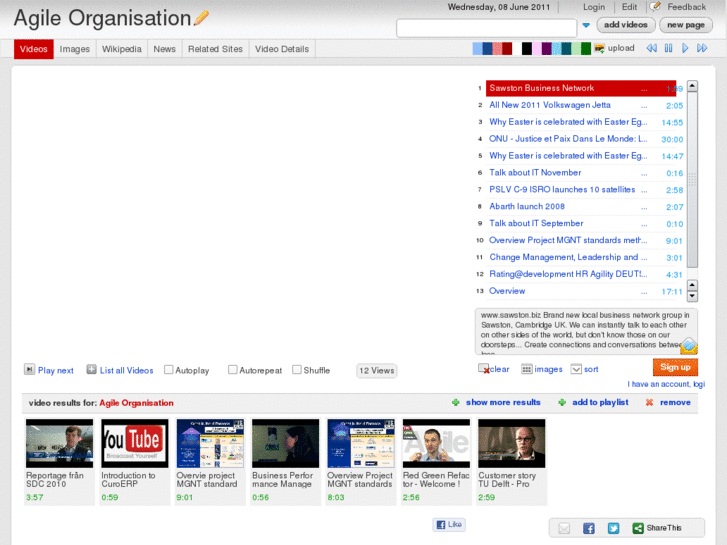Click the orange Sign up button
Screen dimensions: 727x545
[x=675, y=367]
